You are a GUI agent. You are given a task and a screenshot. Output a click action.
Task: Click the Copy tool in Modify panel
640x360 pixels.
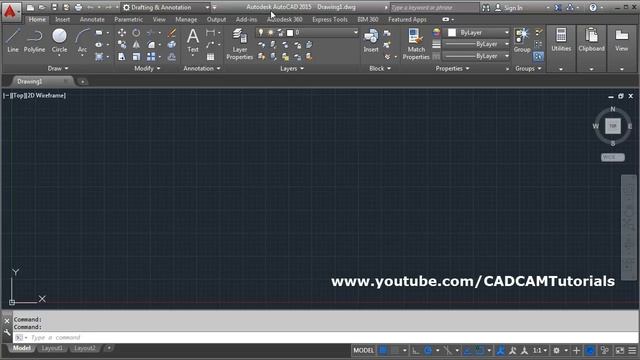point(122,44)
